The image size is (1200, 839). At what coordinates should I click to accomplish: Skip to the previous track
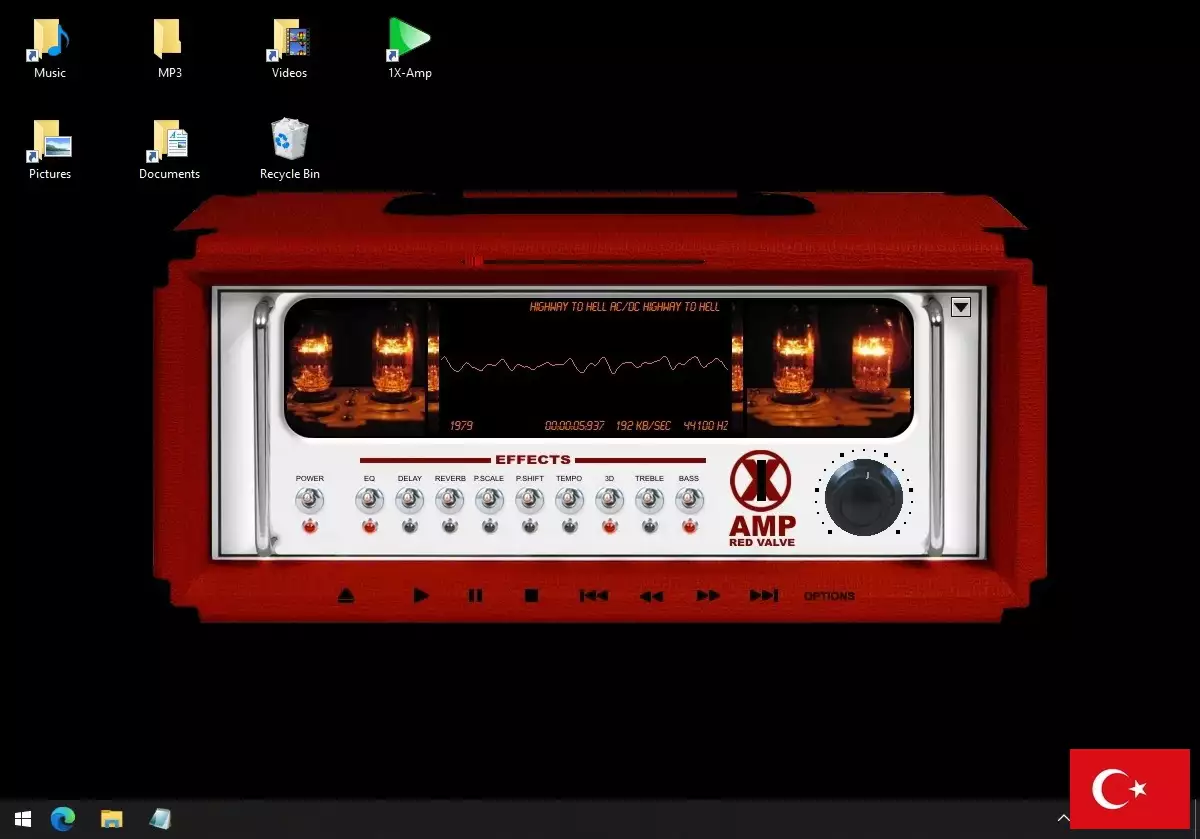593,596
